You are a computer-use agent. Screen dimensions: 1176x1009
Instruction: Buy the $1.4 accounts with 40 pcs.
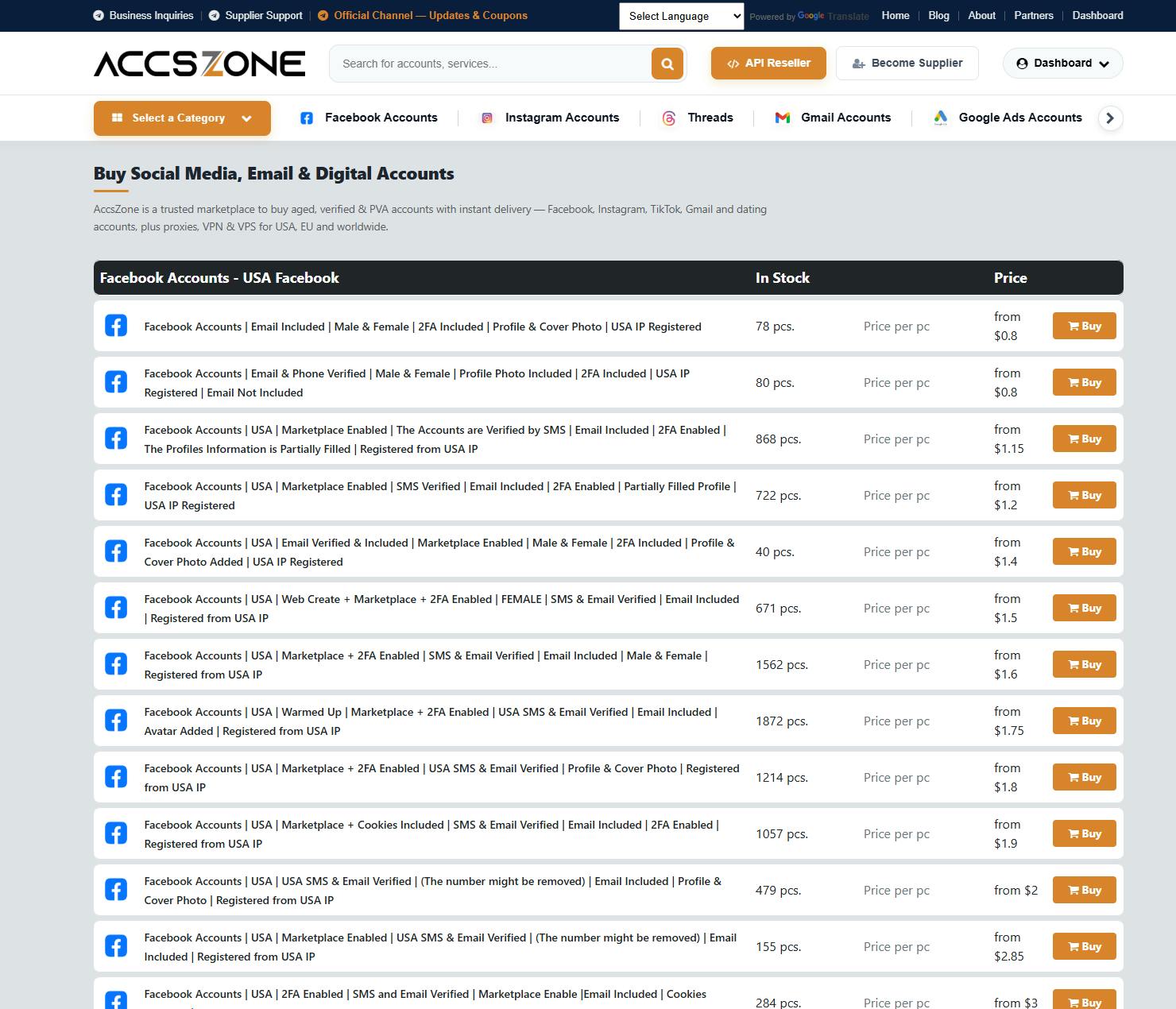1085,551
